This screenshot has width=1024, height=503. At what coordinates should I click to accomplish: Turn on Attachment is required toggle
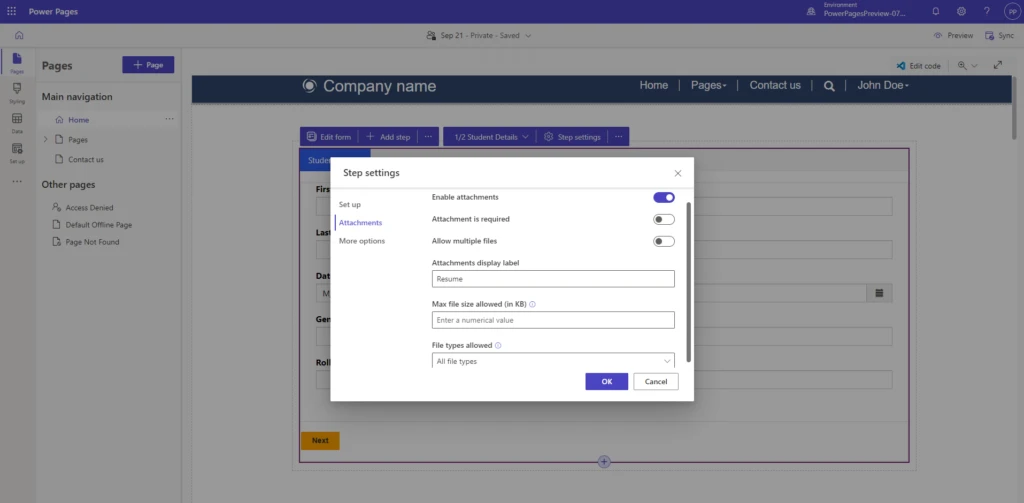click(x=663, y=219)
